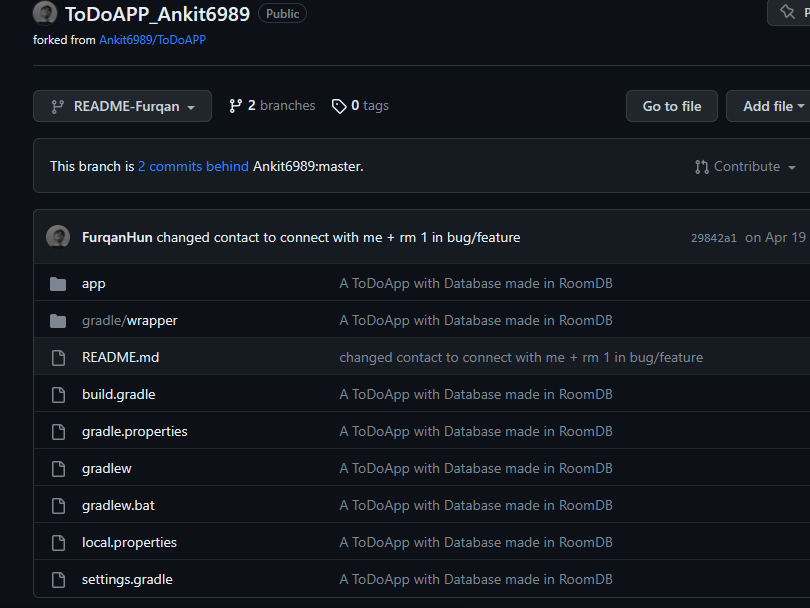View the 2 branches list
Viewport: 810px width, 608px height.
click(x=272, y=105)
